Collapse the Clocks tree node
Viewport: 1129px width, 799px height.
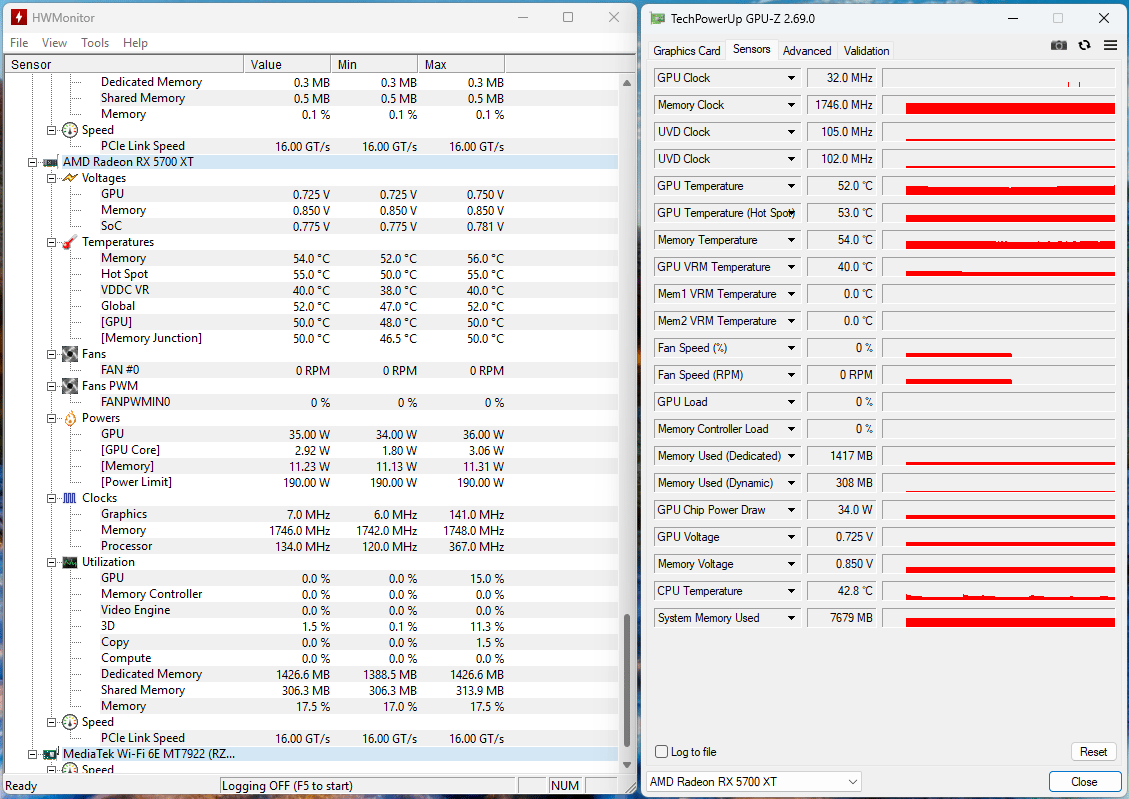point(51,498)
